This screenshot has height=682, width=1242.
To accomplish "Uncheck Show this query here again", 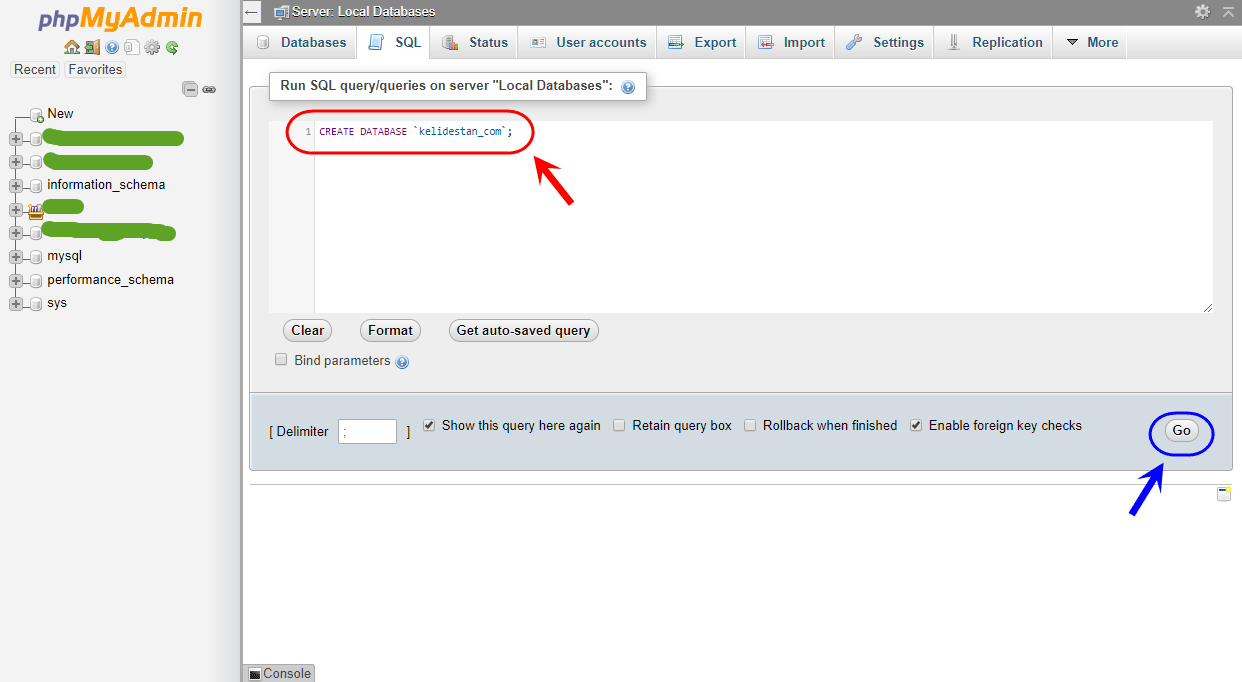I will [x=429, y=425].
